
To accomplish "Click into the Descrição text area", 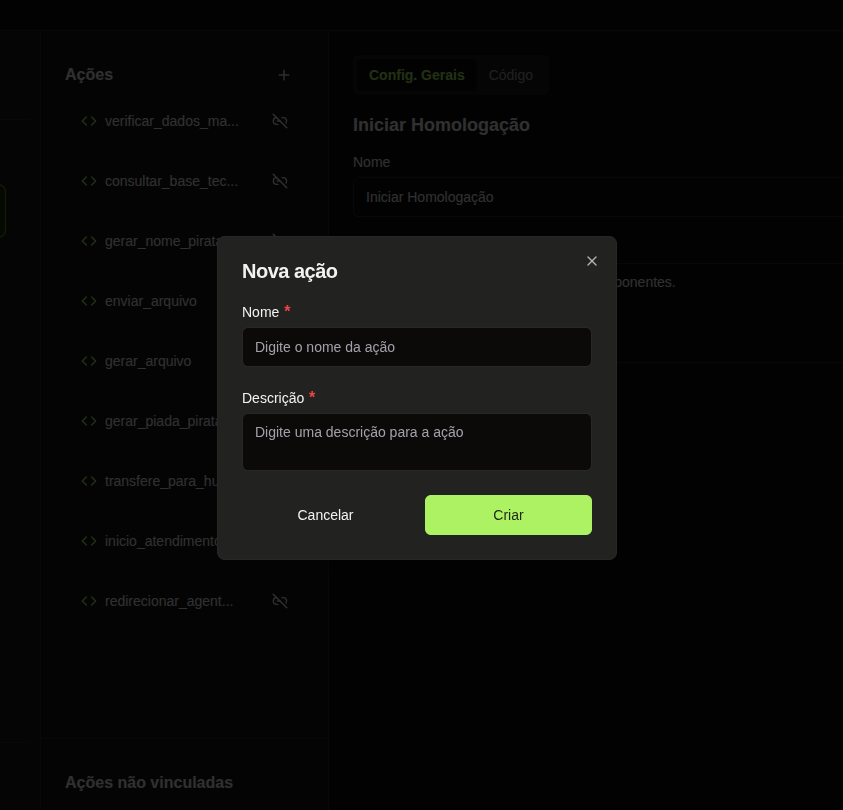I will coord(416,441).
